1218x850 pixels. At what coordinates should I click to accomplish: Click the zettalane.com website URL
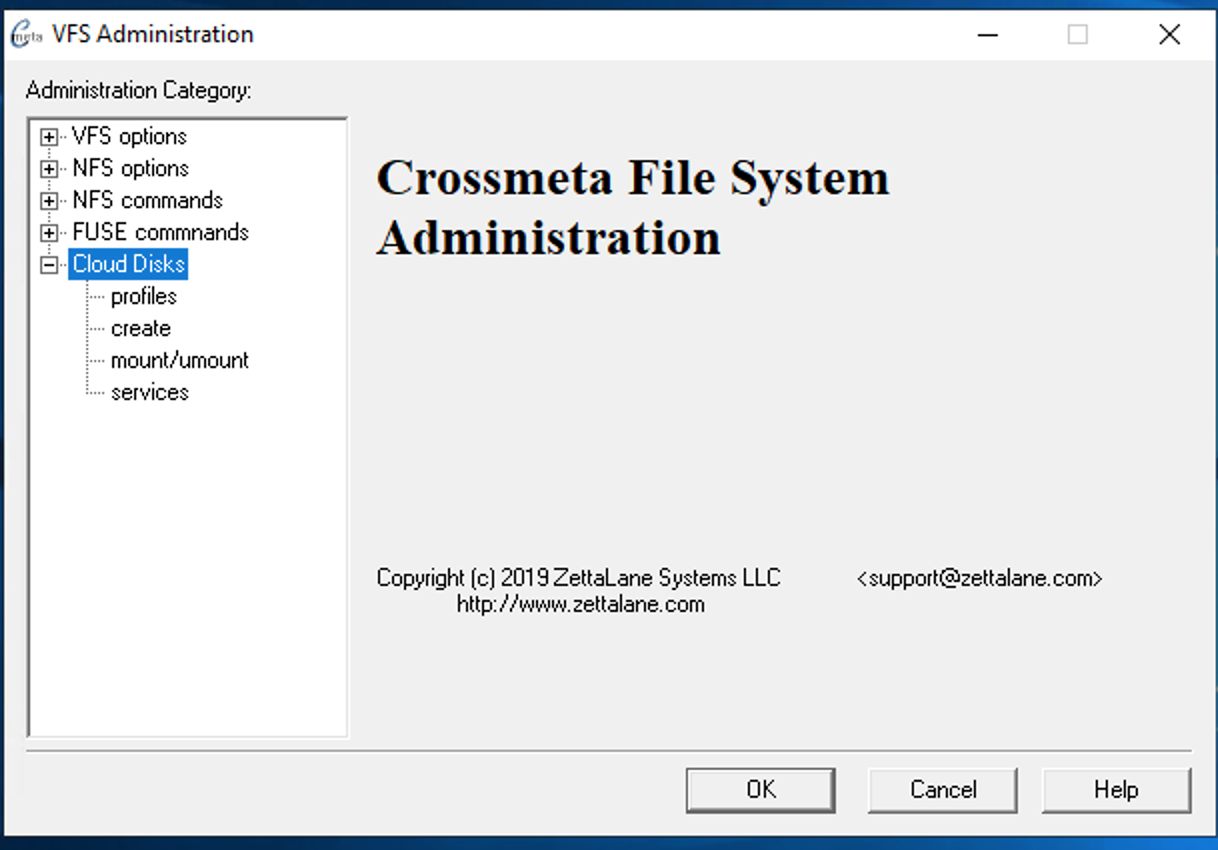(x=580, y=605)
